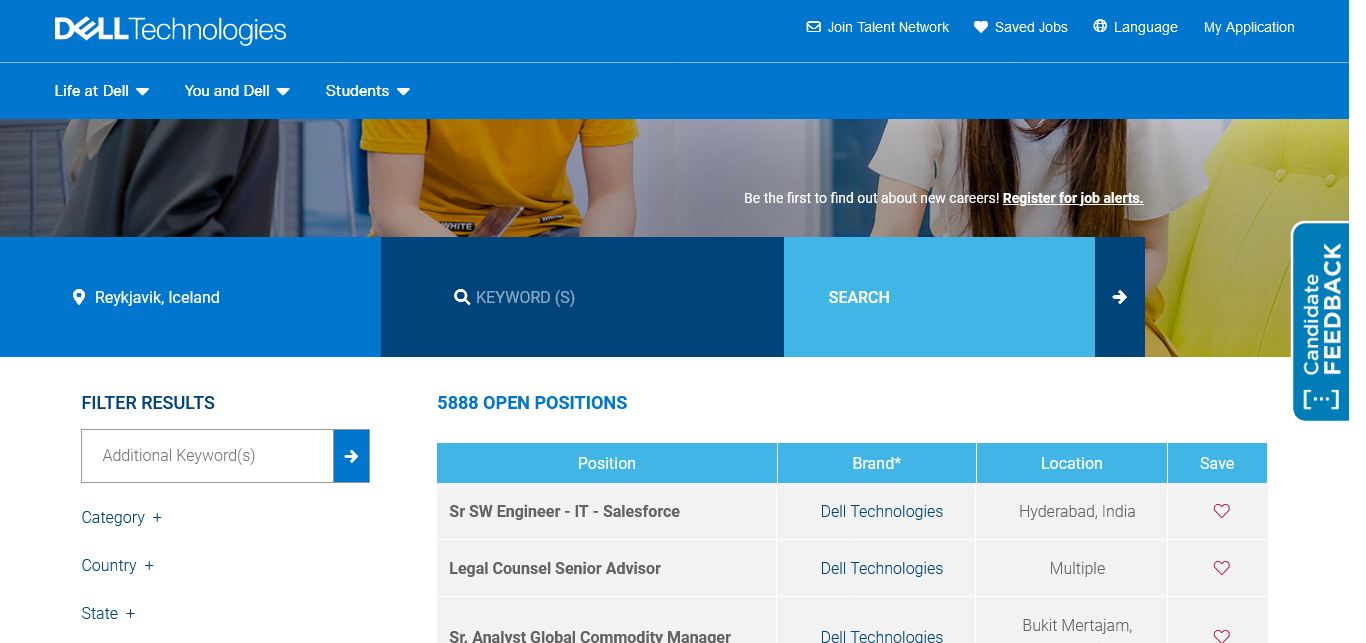Click the Additional Keyword(s) input field
Screen dimensions: 1366x643
pos(207,456)
